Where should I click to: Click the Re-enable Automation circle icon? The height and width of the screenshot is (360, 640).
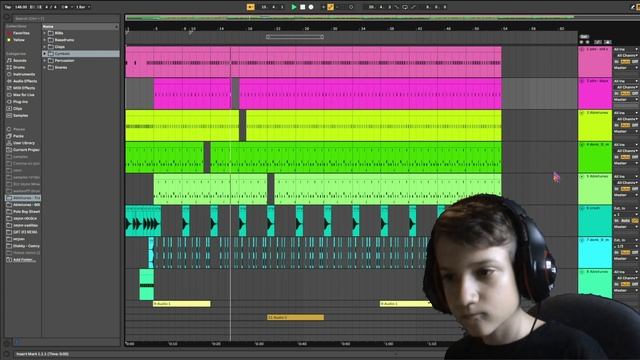click(x=351, y=7)
